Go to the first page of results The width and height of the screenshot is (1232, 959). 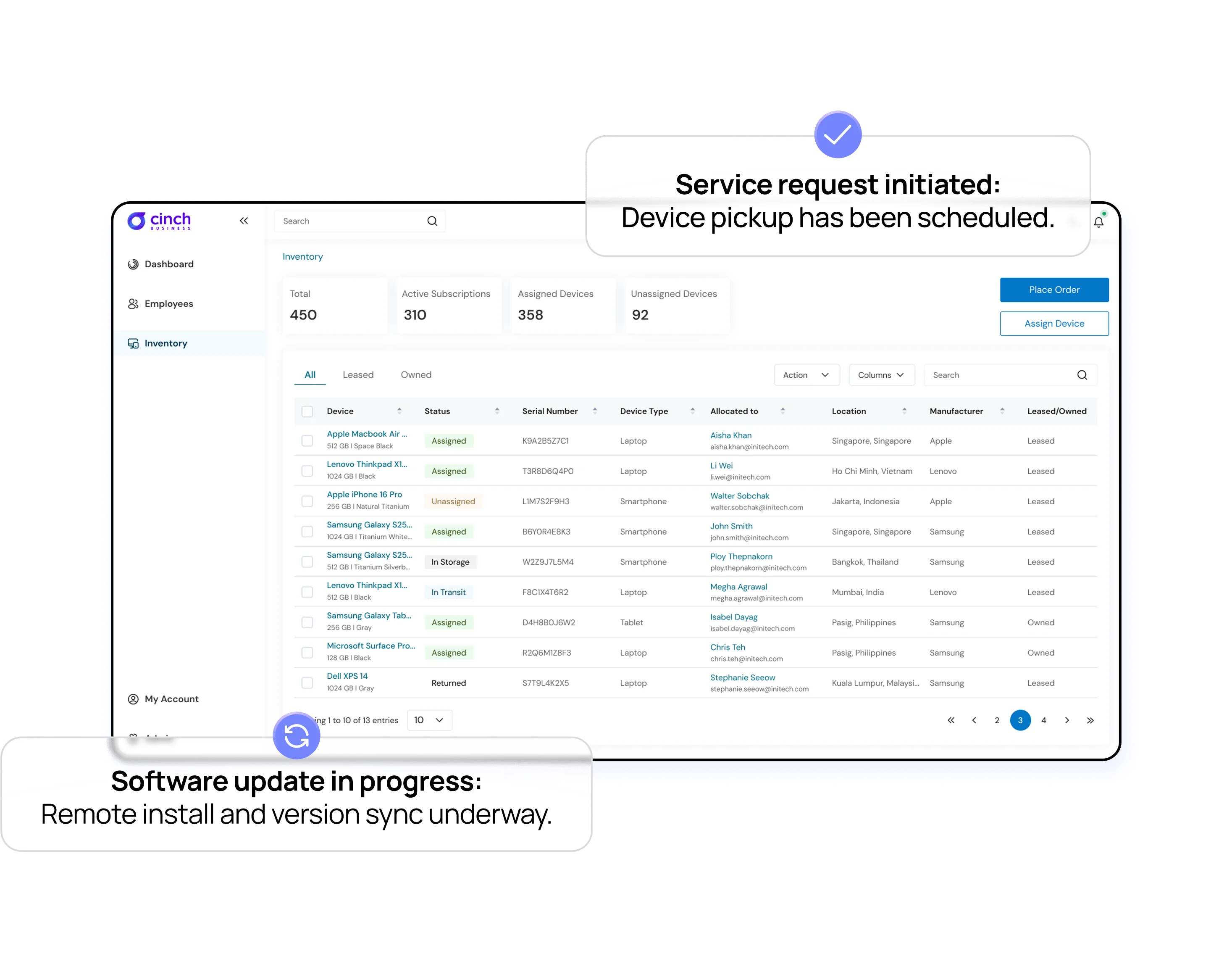[951, 720]
